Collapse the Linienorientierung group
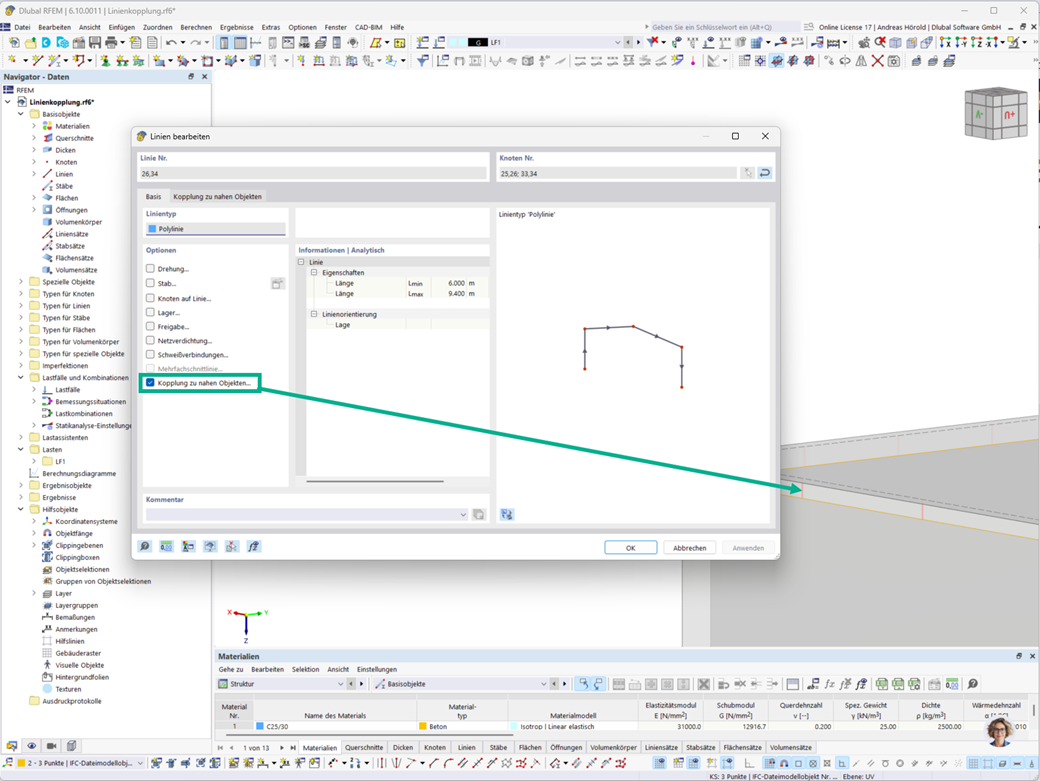1040x781 pixels. pyautogui.click(x=314, y=314)
